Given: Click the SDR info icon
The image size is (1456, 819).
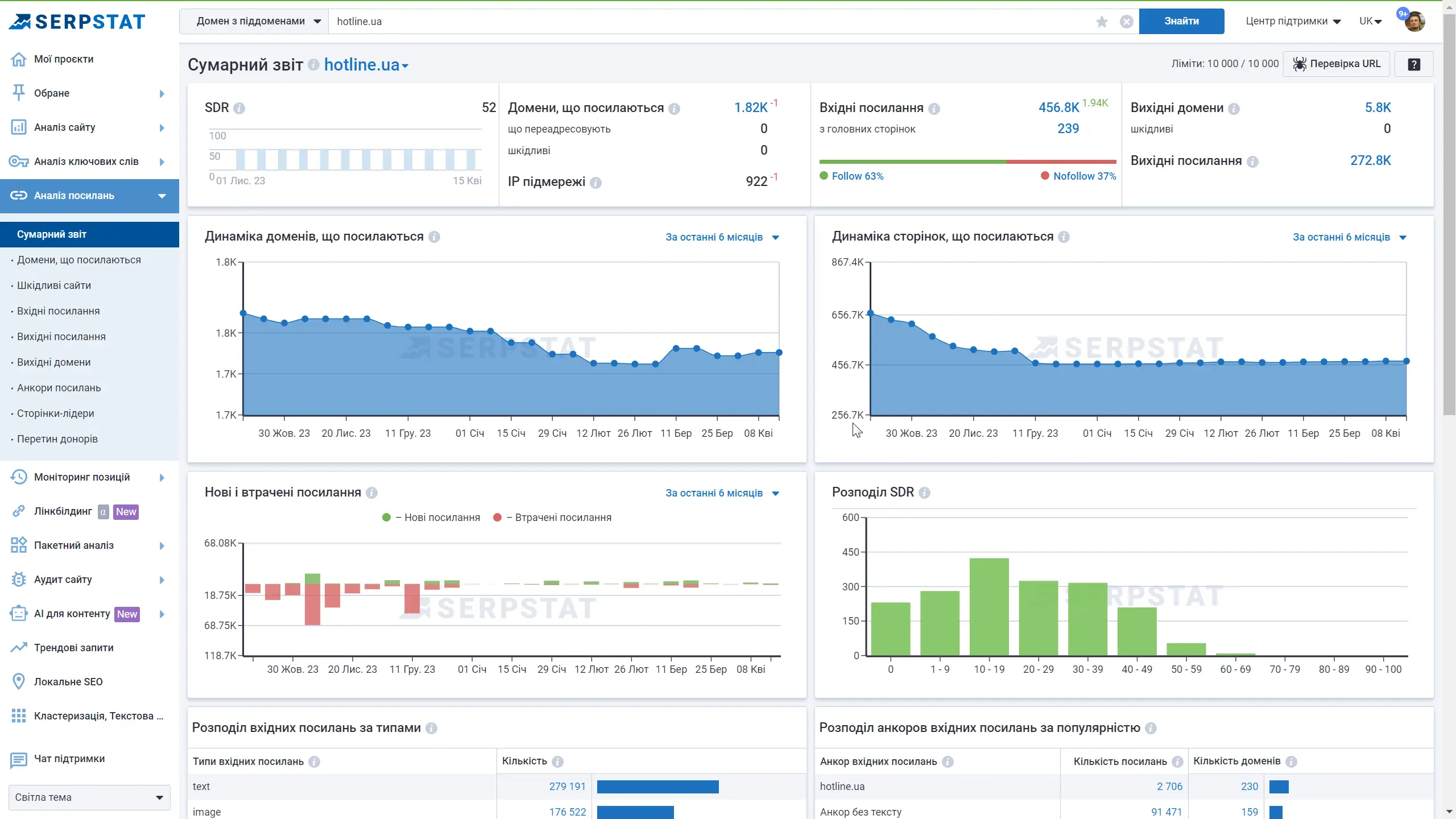Looking at the screenshot, I should [x=239, y=108].
